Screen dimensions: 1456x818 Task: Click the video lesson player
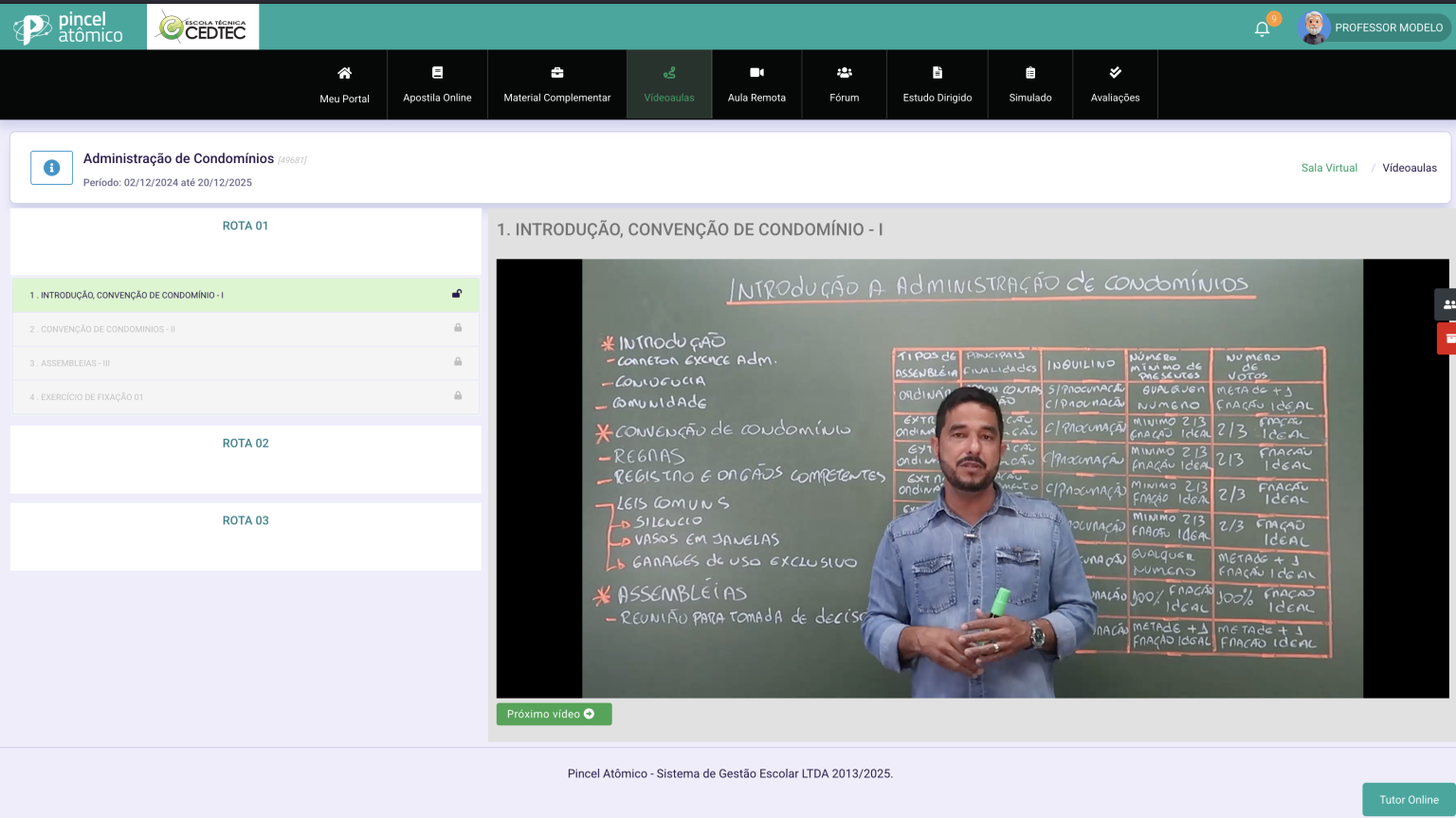[972, 479]
